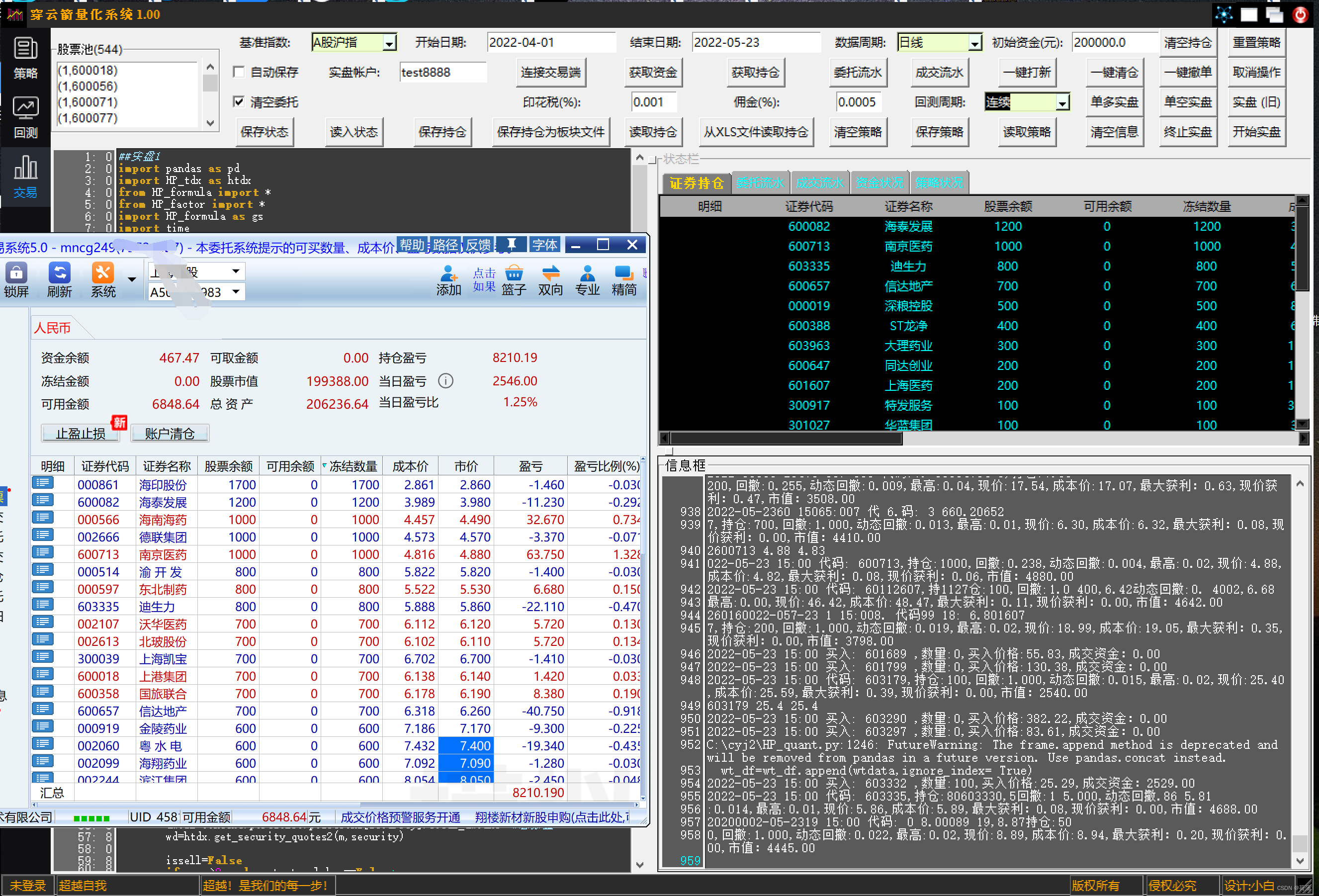Image resolution: width=1319 pixels, height=896 pixels.
Task: Open detail icon for row 000861 海印股份
Action: (43, 483)
